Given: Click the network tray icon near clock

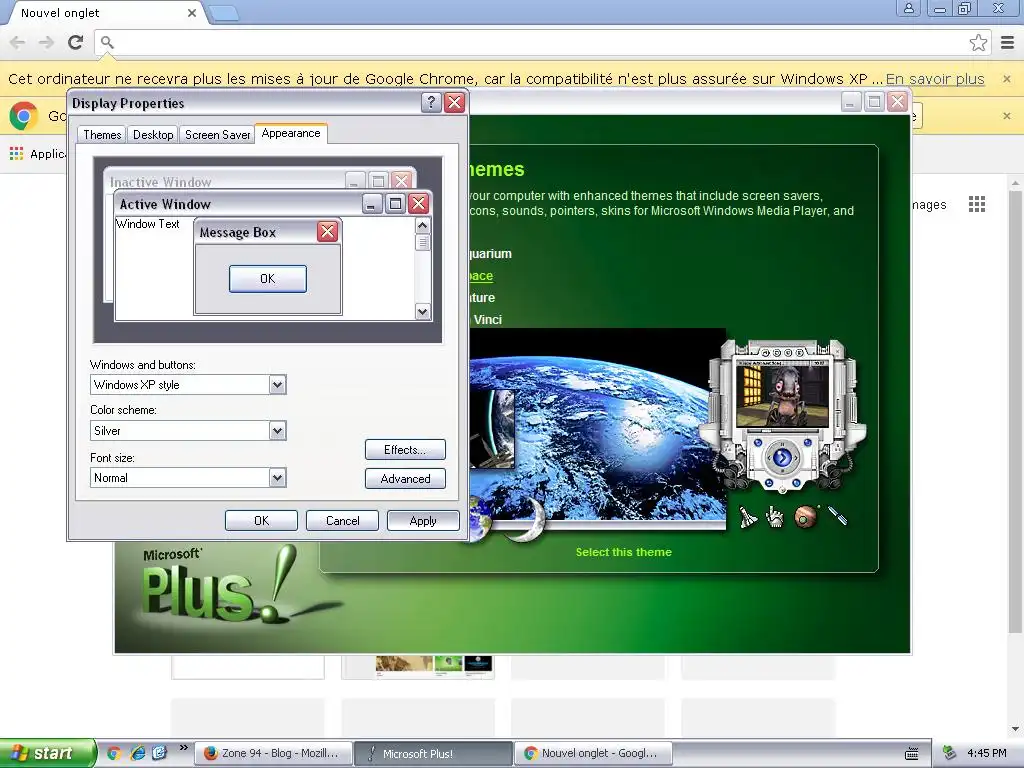Looking at the screenshot, I should (x=950, y=754).
